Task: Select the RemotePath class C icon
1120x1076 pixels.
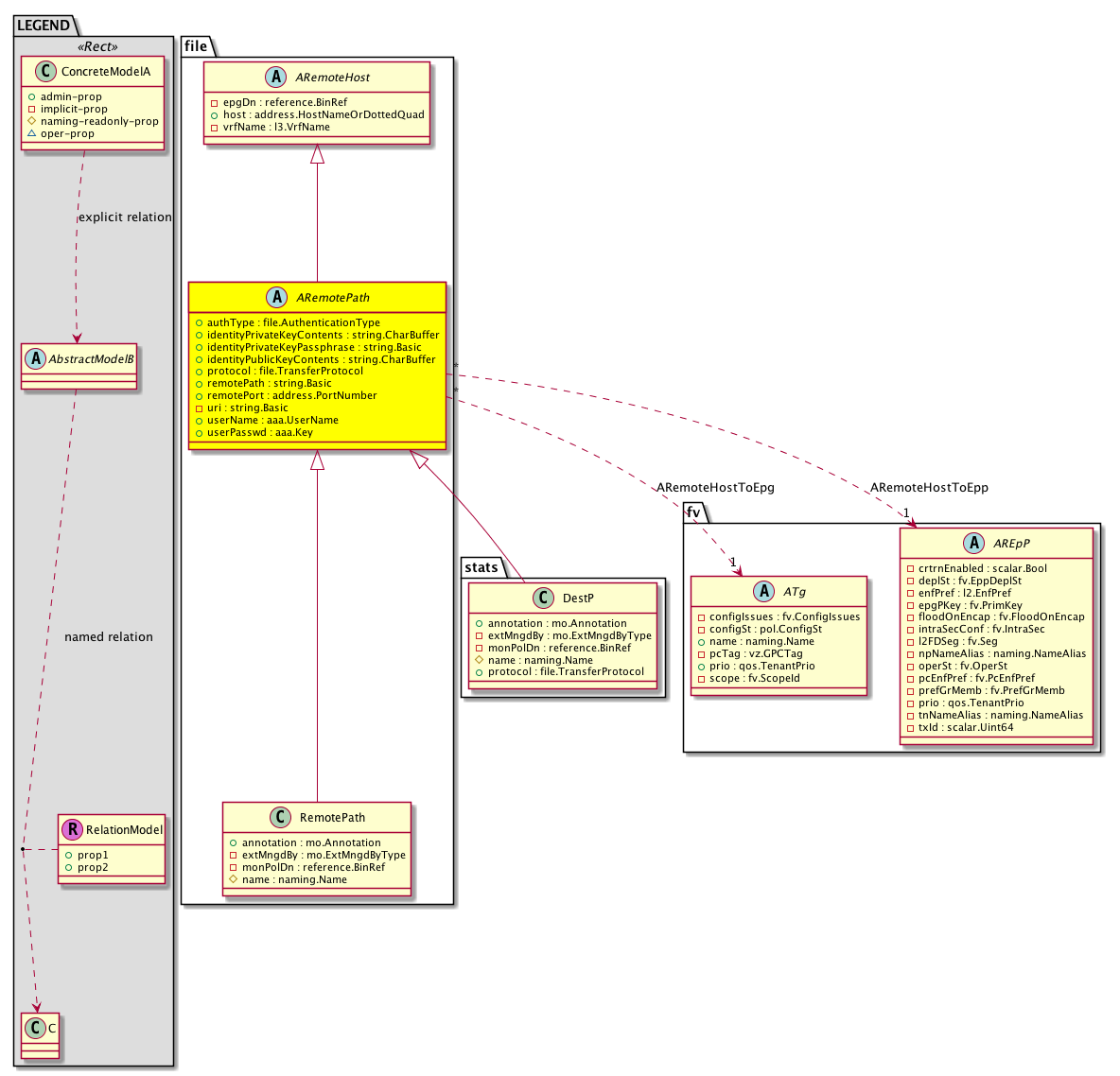Action: 281,817
